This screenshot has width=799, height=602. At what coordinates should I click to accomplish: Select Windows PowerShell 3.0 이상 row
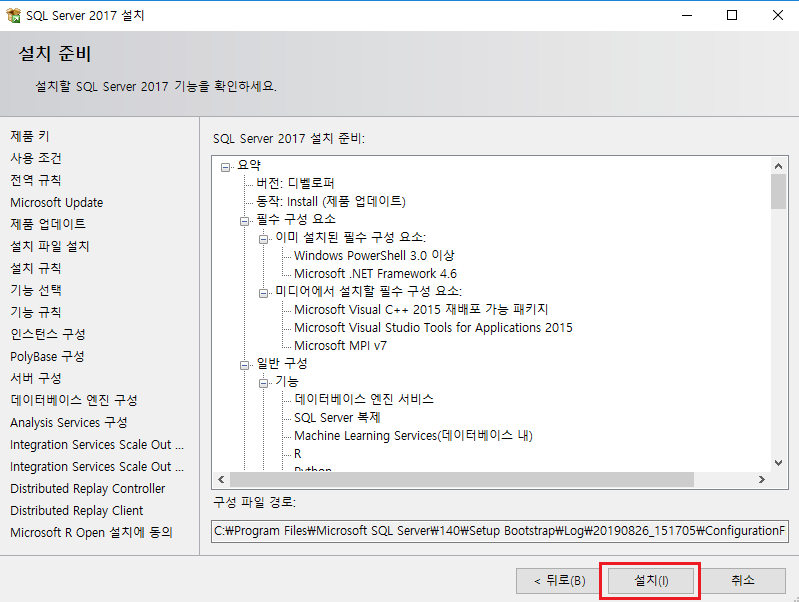(x=374, y=255)
